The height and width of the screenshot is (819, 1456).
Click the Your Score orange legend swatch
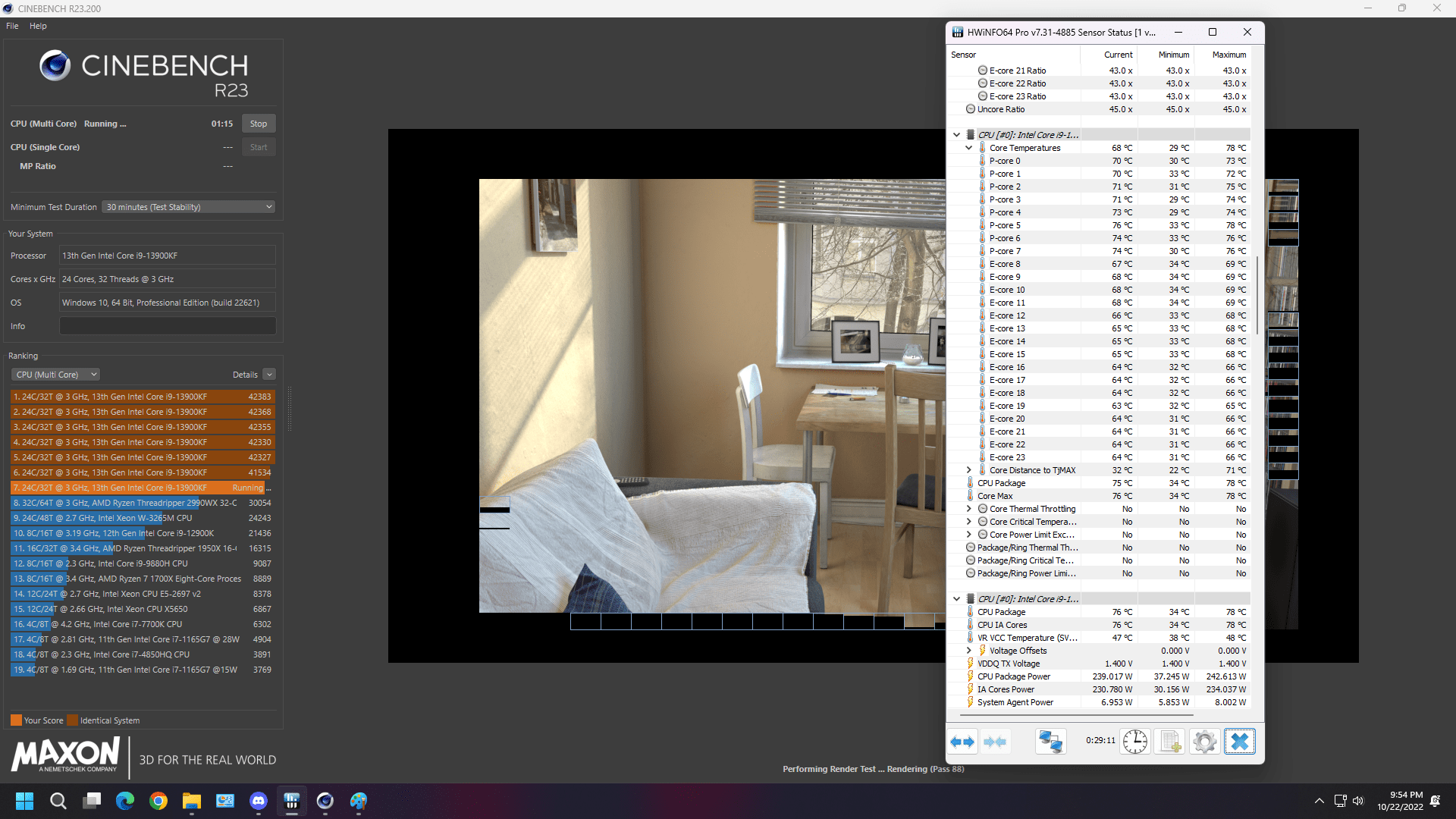coord(16,720)
